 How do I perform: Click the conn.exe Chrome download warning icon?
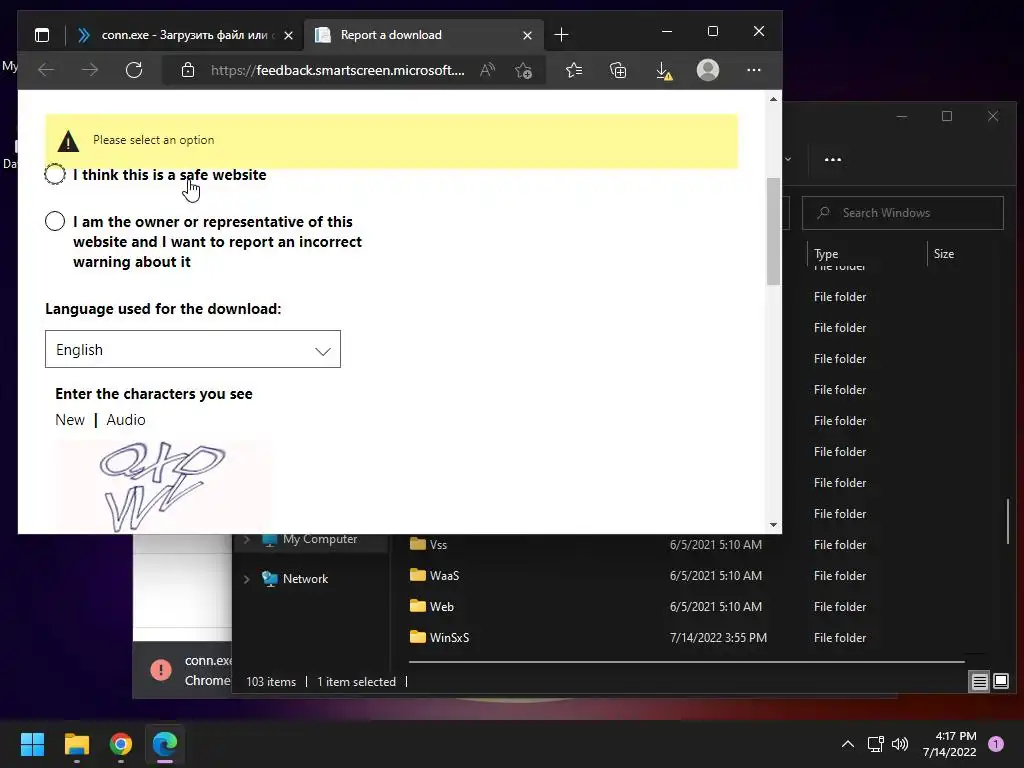tap(161, 669)
